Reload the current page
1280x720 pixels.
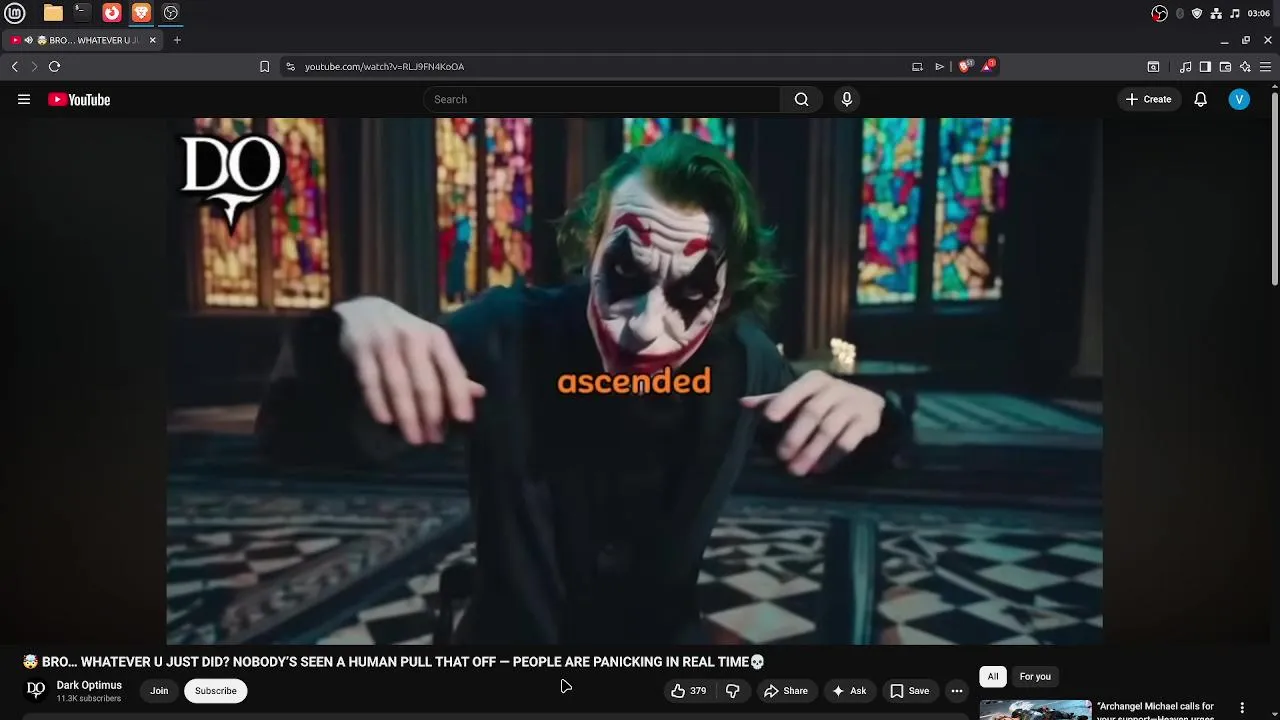click(x=55, y=66)
